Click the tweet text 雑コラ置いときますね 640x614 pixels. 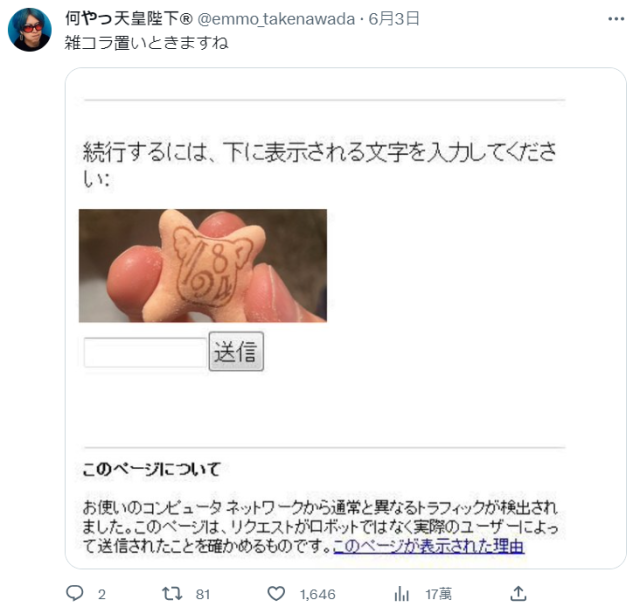(x=147, y=43)
